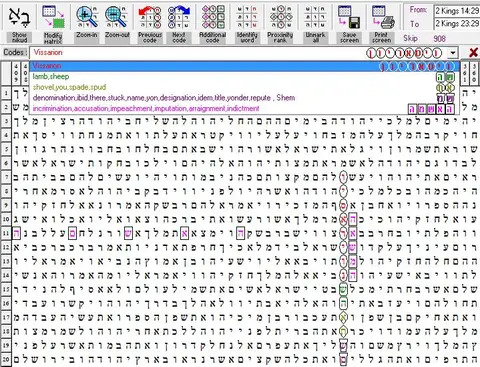480x367 pixels.
Task: Click green boxed letter in row 16
Action: [x=343, y=303]
